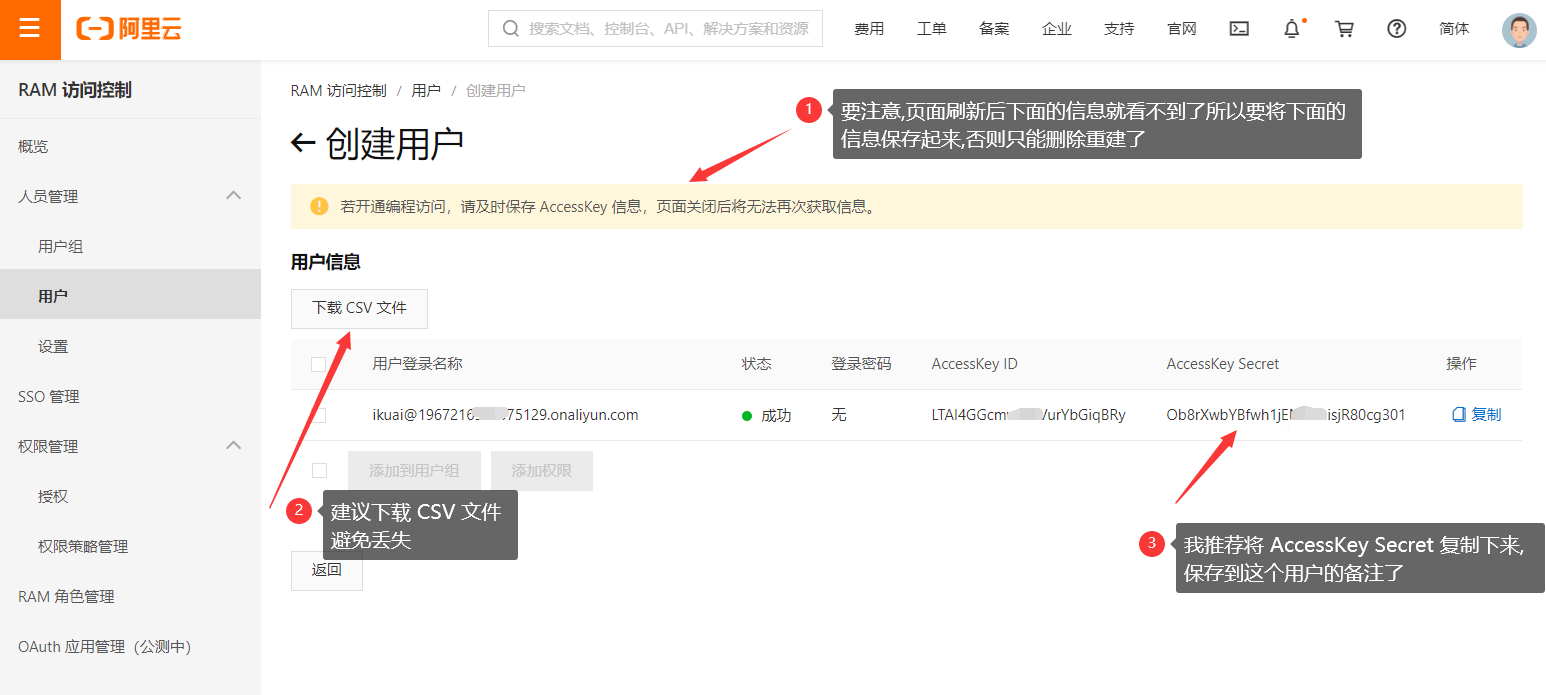Open the help question mark icon

point(1397,29)
